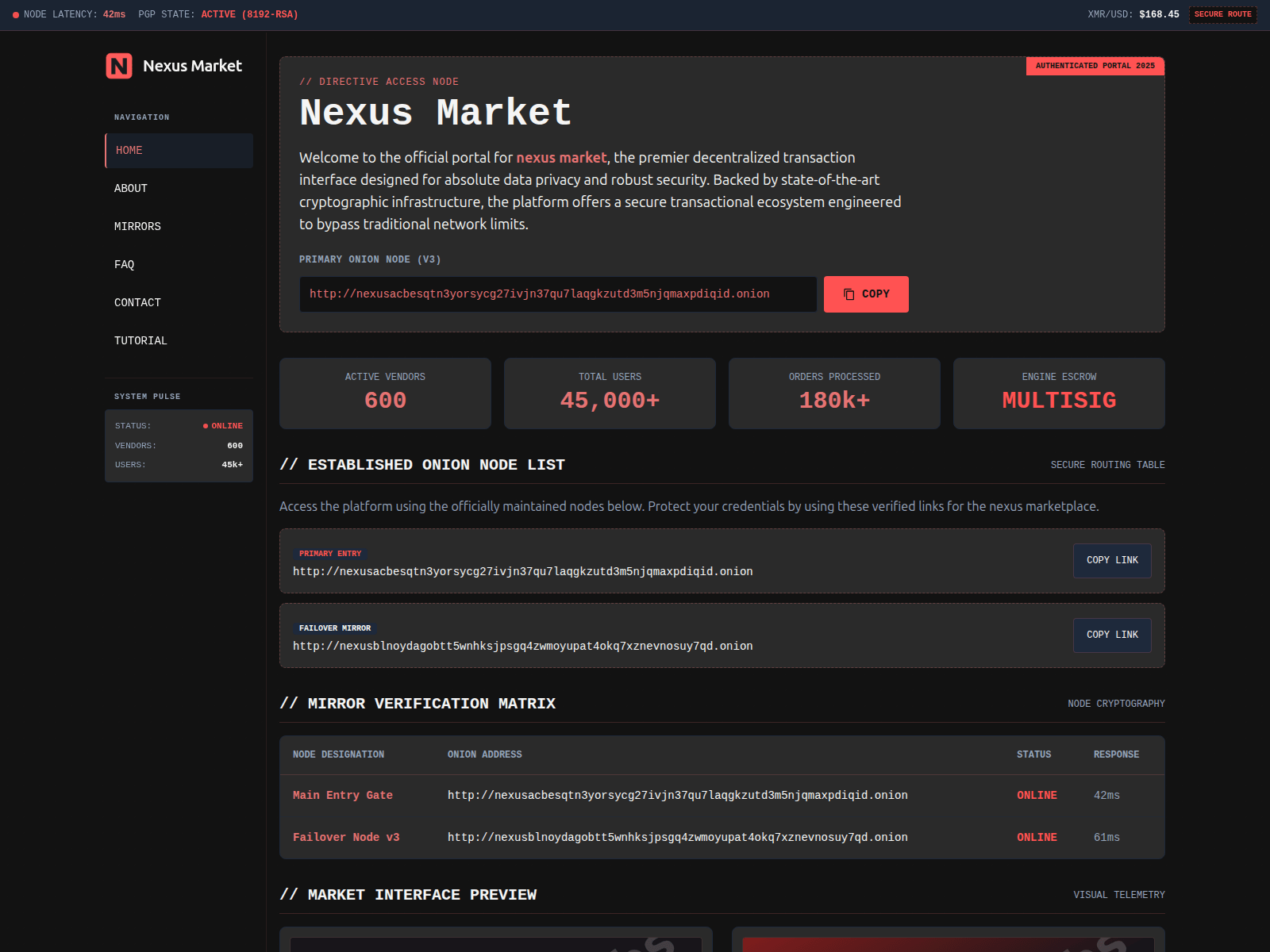1270x952 pixels.
Task: Click the copy icon inside the red COPY button
Action: pos(849,294)
